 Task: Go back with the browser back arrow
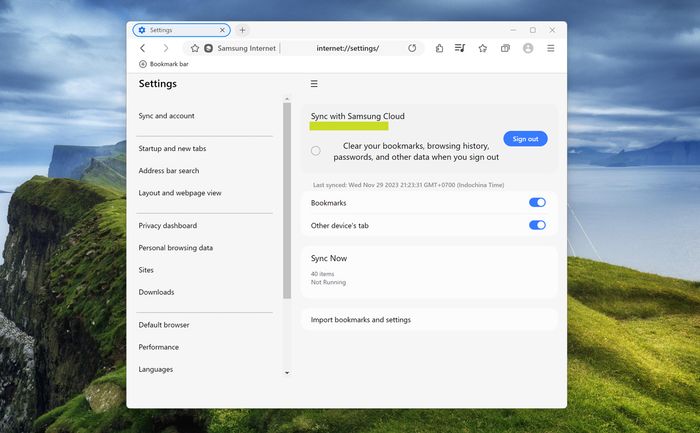[142, 48]
